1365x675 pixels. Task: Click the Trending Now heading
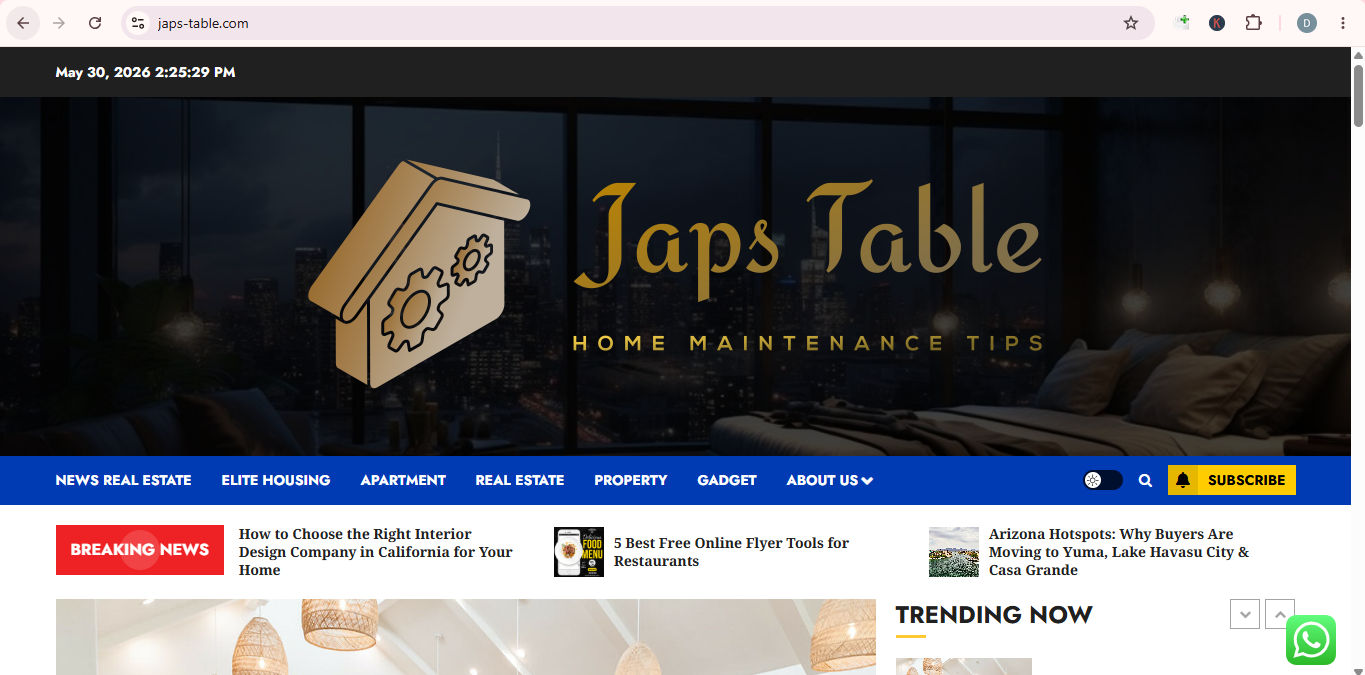pyautogui.click(x=994, y=614)
